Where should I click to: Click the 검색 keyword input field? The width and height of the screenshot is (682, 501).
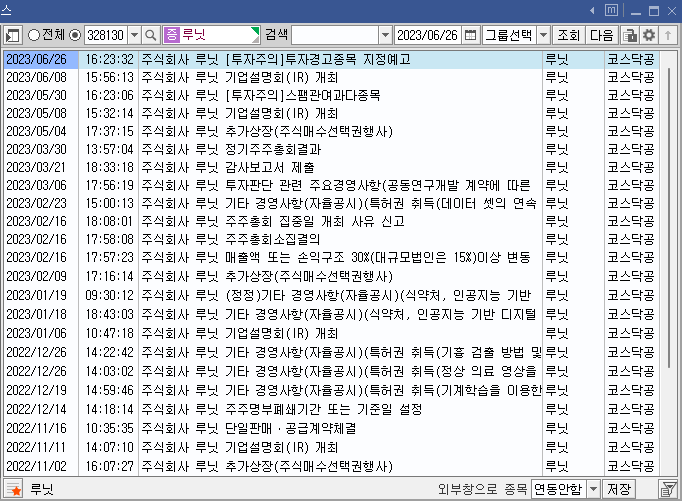point(335,35)
